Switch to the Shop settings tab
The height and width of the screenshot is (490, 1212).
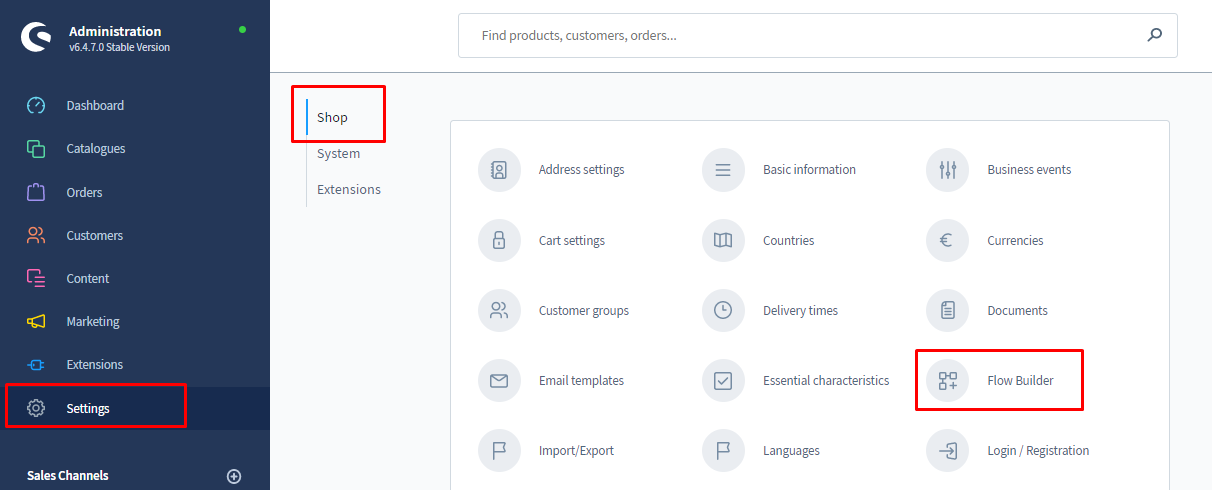click(332, 117)
